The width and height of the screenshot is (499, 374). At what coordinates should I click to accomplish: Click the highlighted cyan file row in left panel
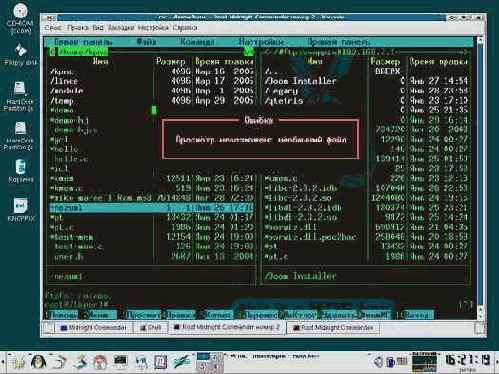click(152, 208)
